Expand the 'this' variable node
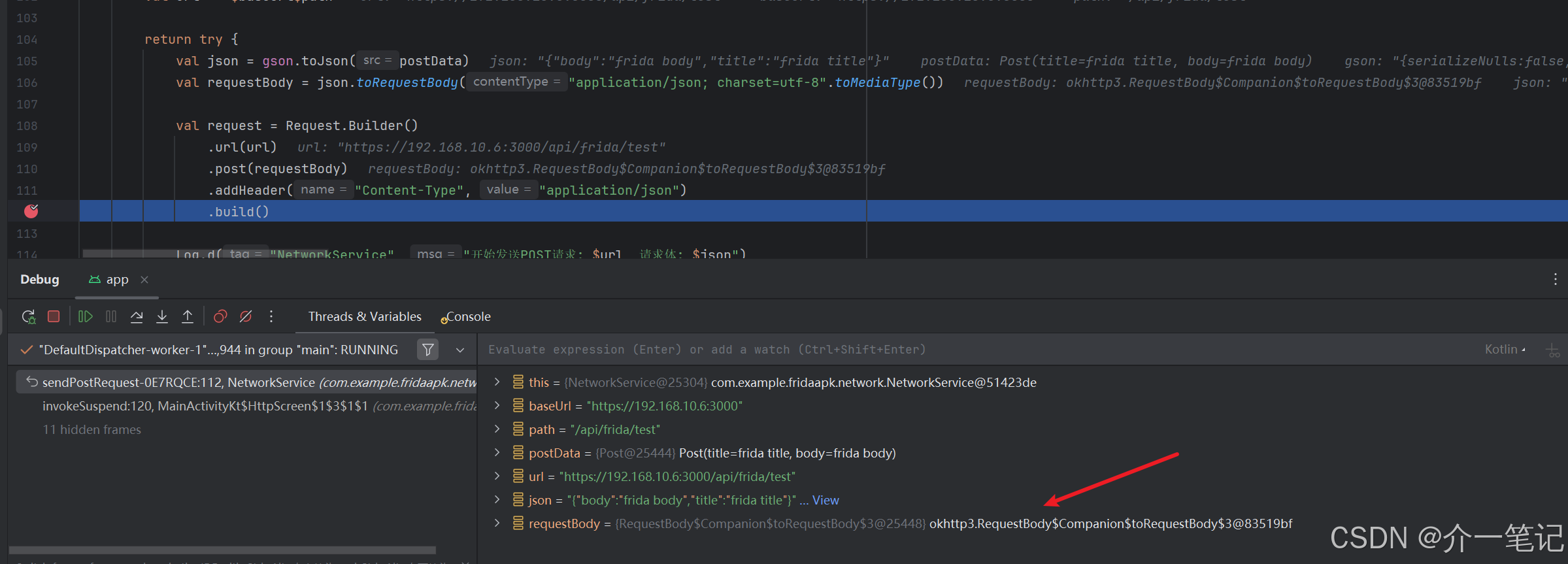The image size is (1568, 564). tap(497, 382)
